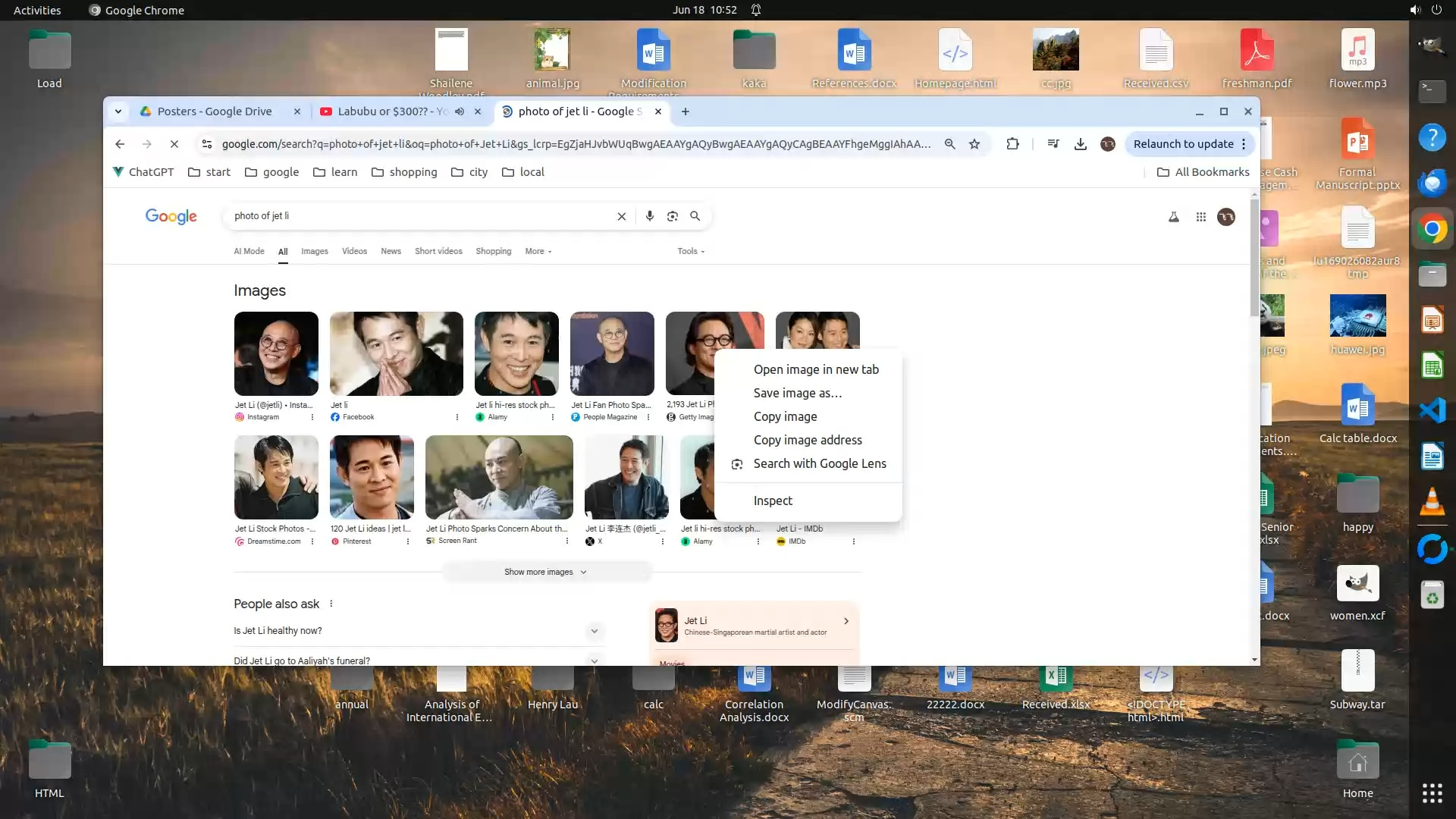This screenshot has height=819, width=1456.
Task: Select "Copy image address" from the context menu
Action: tap(807, 440)
